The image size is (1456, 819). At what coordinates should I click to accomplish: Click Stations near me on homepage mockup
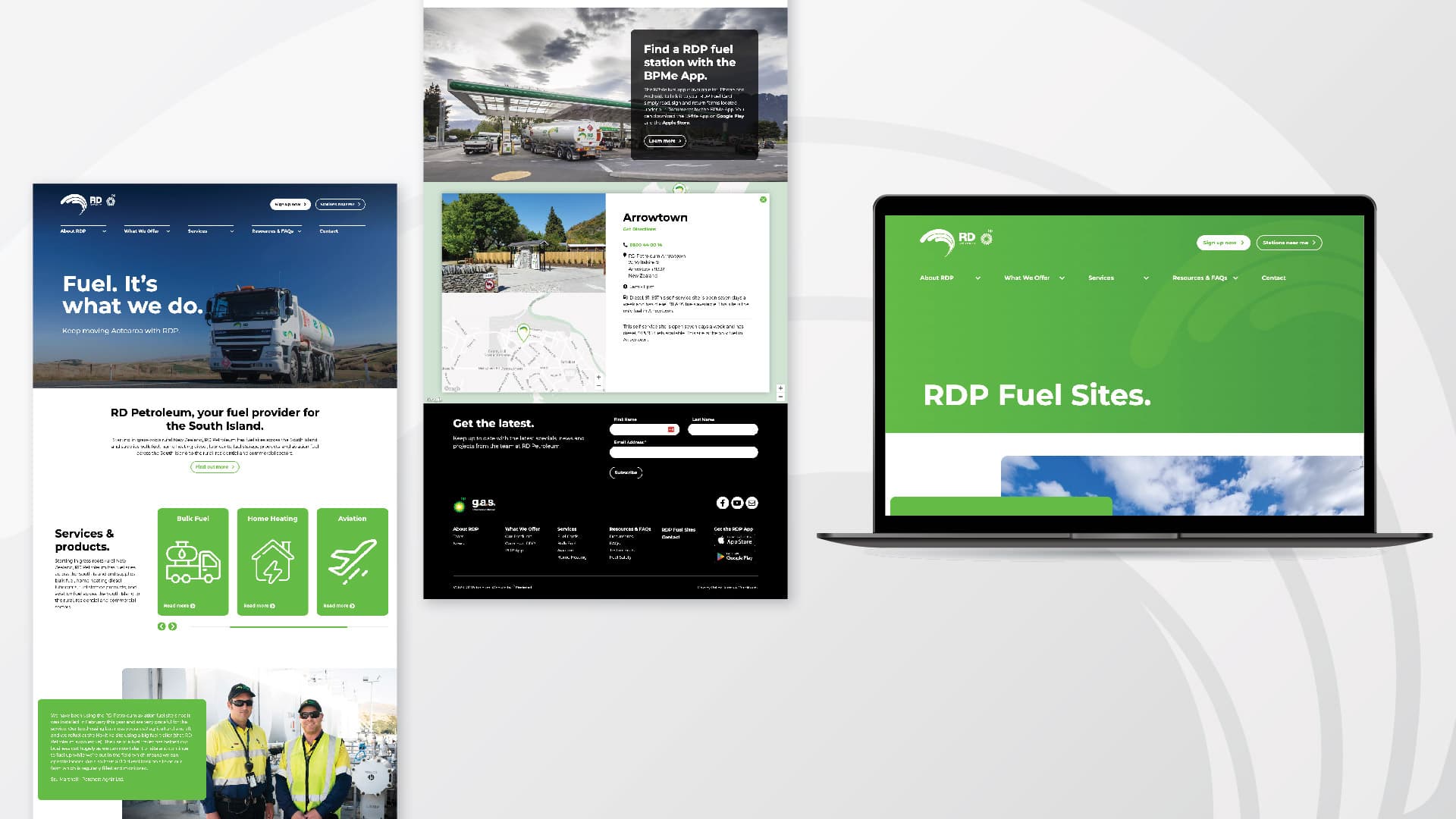pyautogui.click(x=340, y=204)
